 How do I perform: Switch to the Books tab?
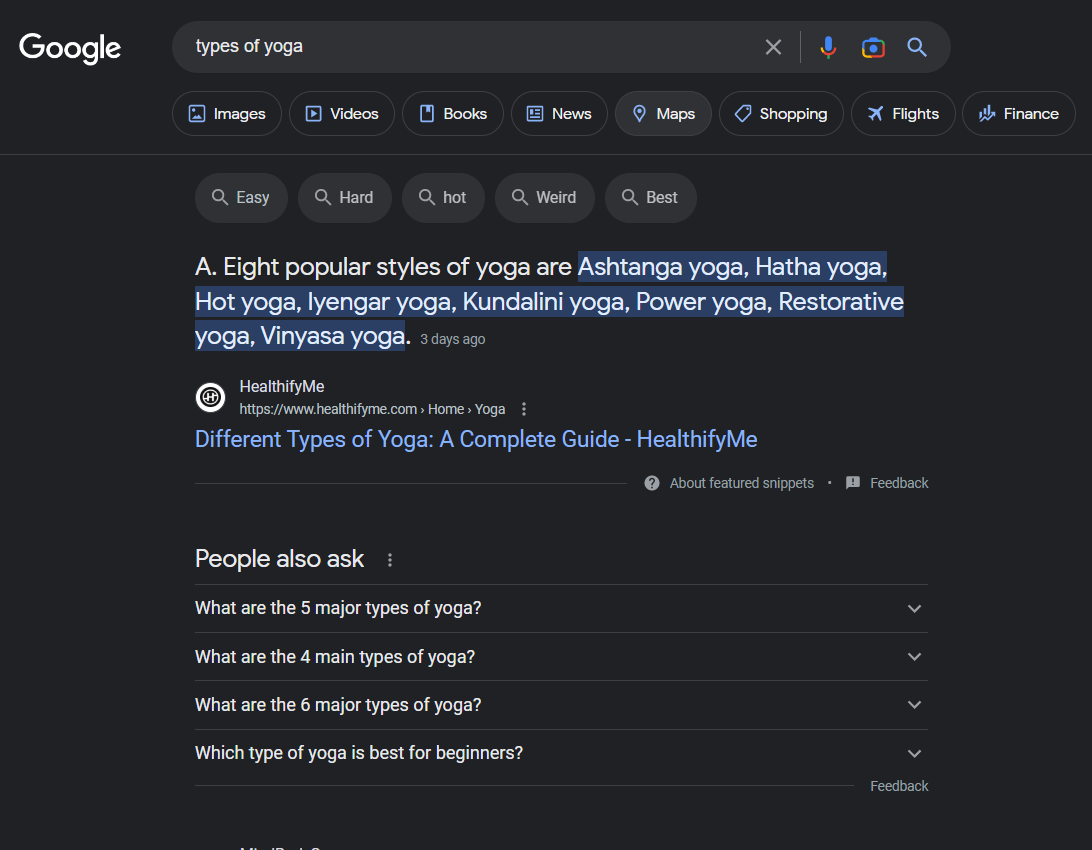[453, 113]
